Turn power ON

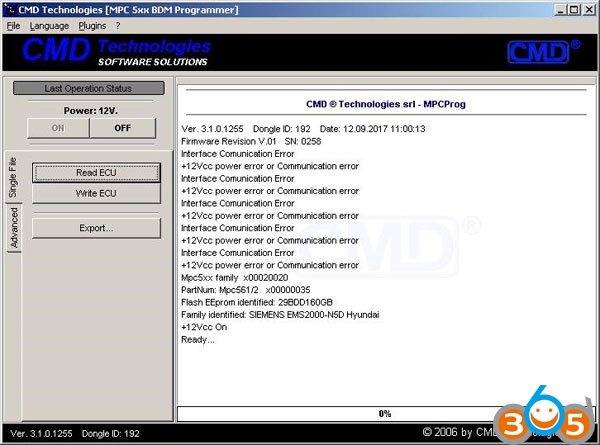pos(58,128)
